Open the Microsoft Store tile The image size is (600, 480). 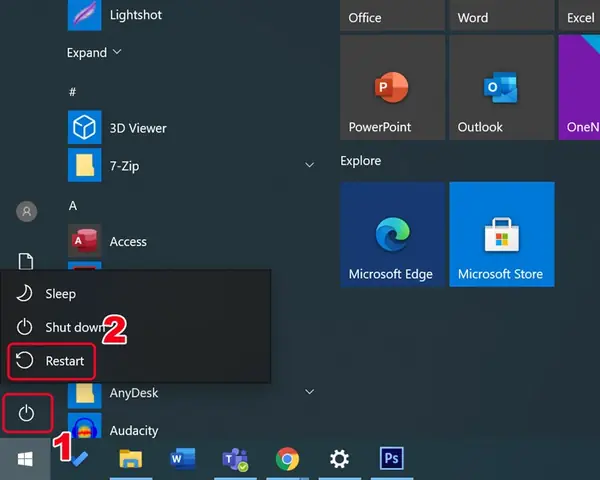502,234
